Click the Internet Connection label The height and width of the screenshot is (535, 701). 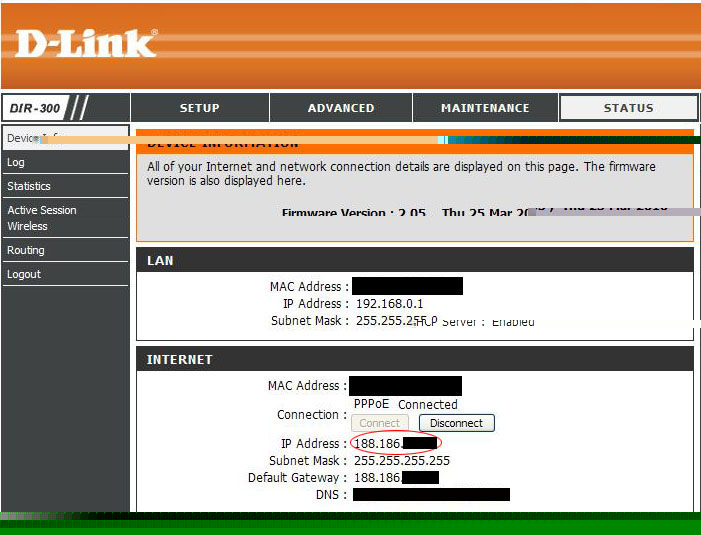click(312, 415)
